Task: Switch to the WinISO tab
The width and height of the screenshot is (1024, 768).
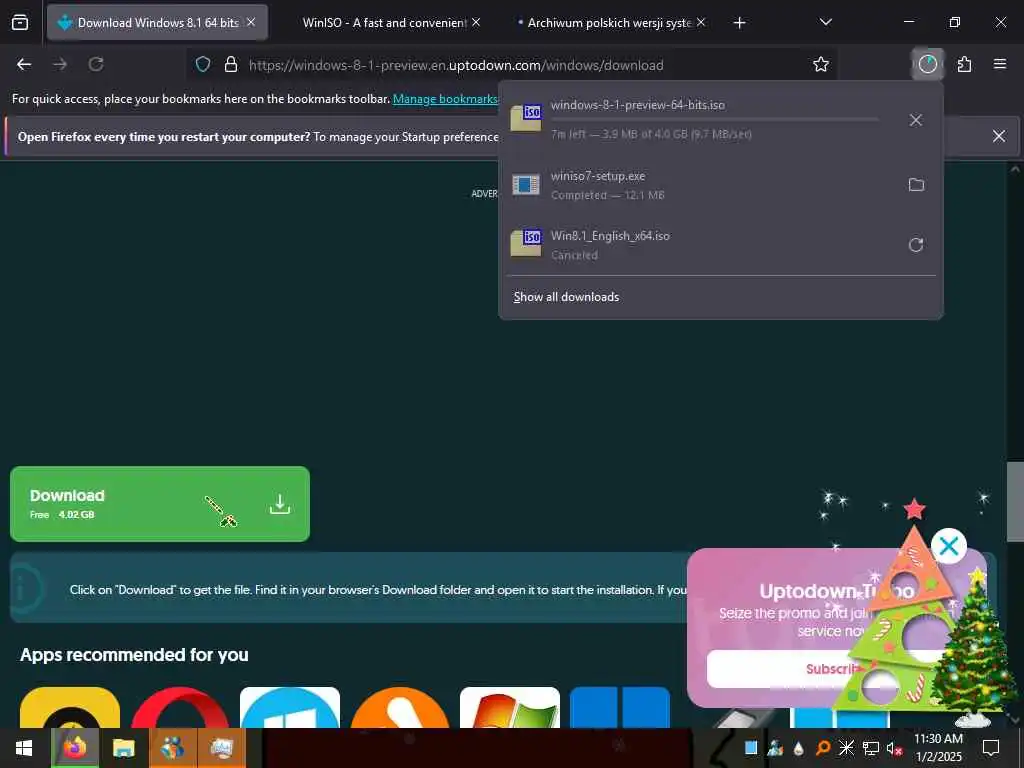Action: pos(384,23)
